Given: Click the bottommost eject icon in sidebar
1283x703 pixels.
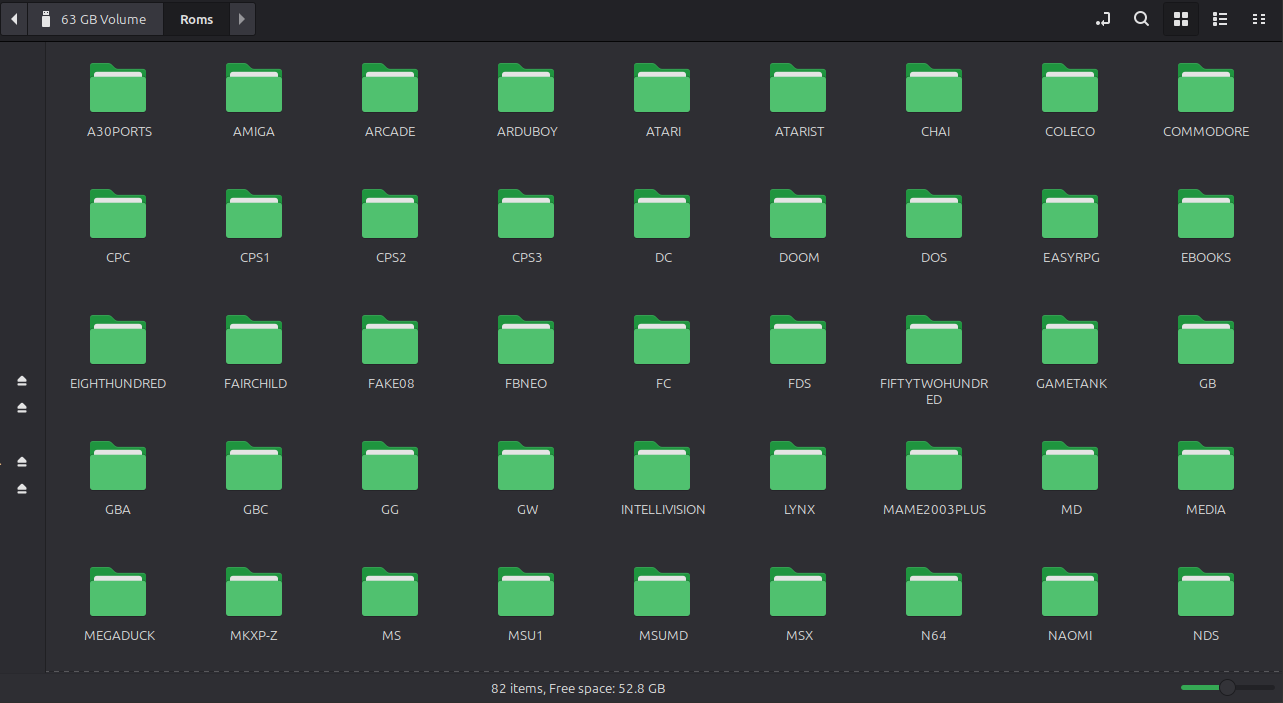Looking at the screenshot, I should click(22, 489).
